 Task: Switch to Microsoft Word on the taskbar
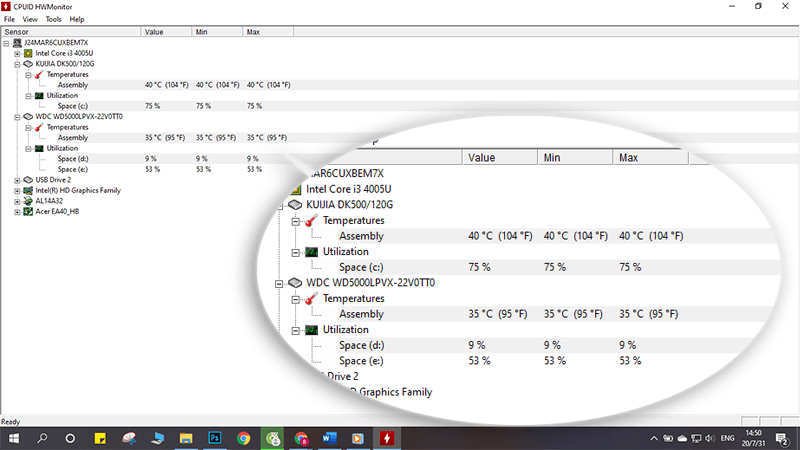point(330,438)
